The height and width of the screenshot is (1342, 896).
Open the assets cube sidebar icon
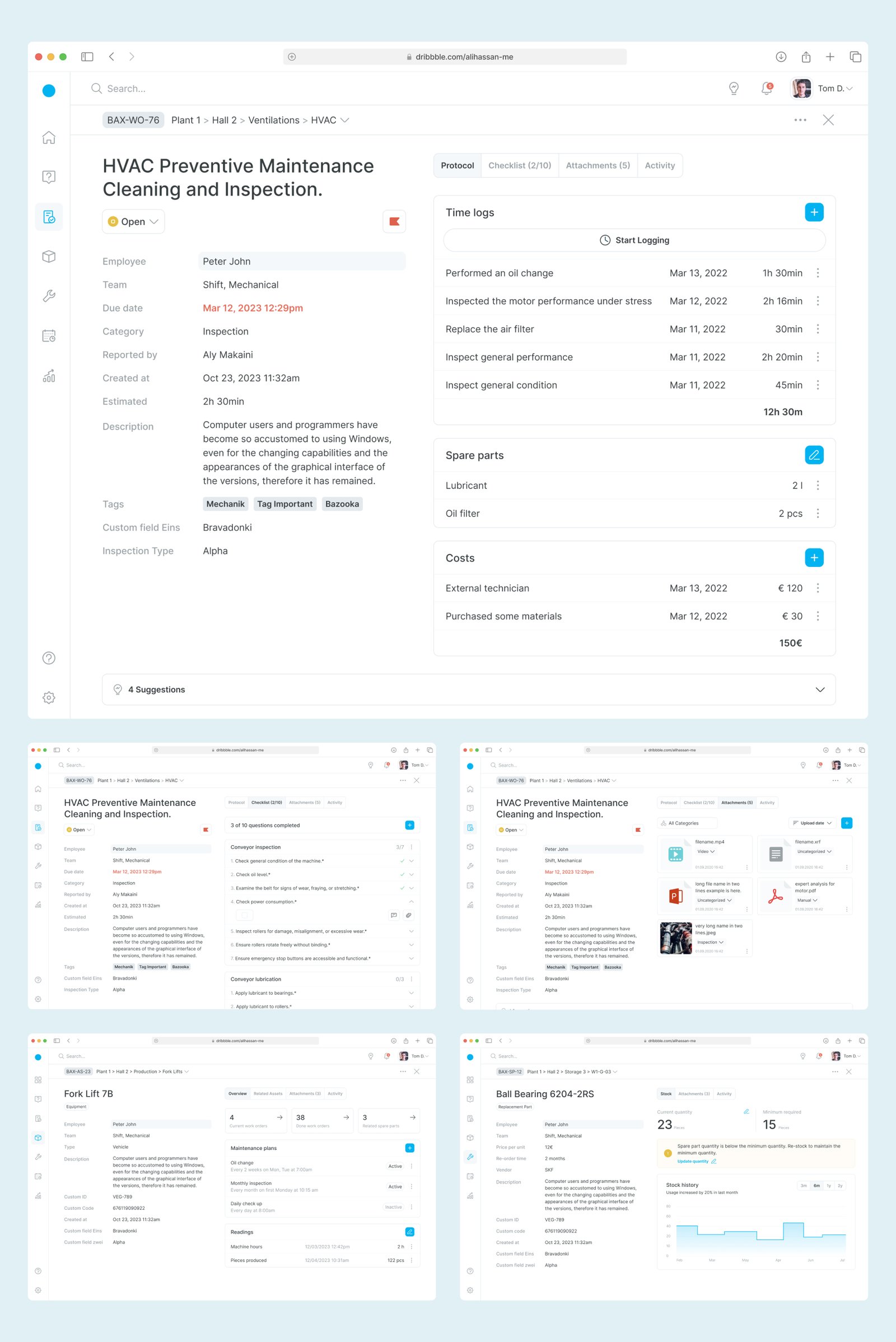click(49, 256)
